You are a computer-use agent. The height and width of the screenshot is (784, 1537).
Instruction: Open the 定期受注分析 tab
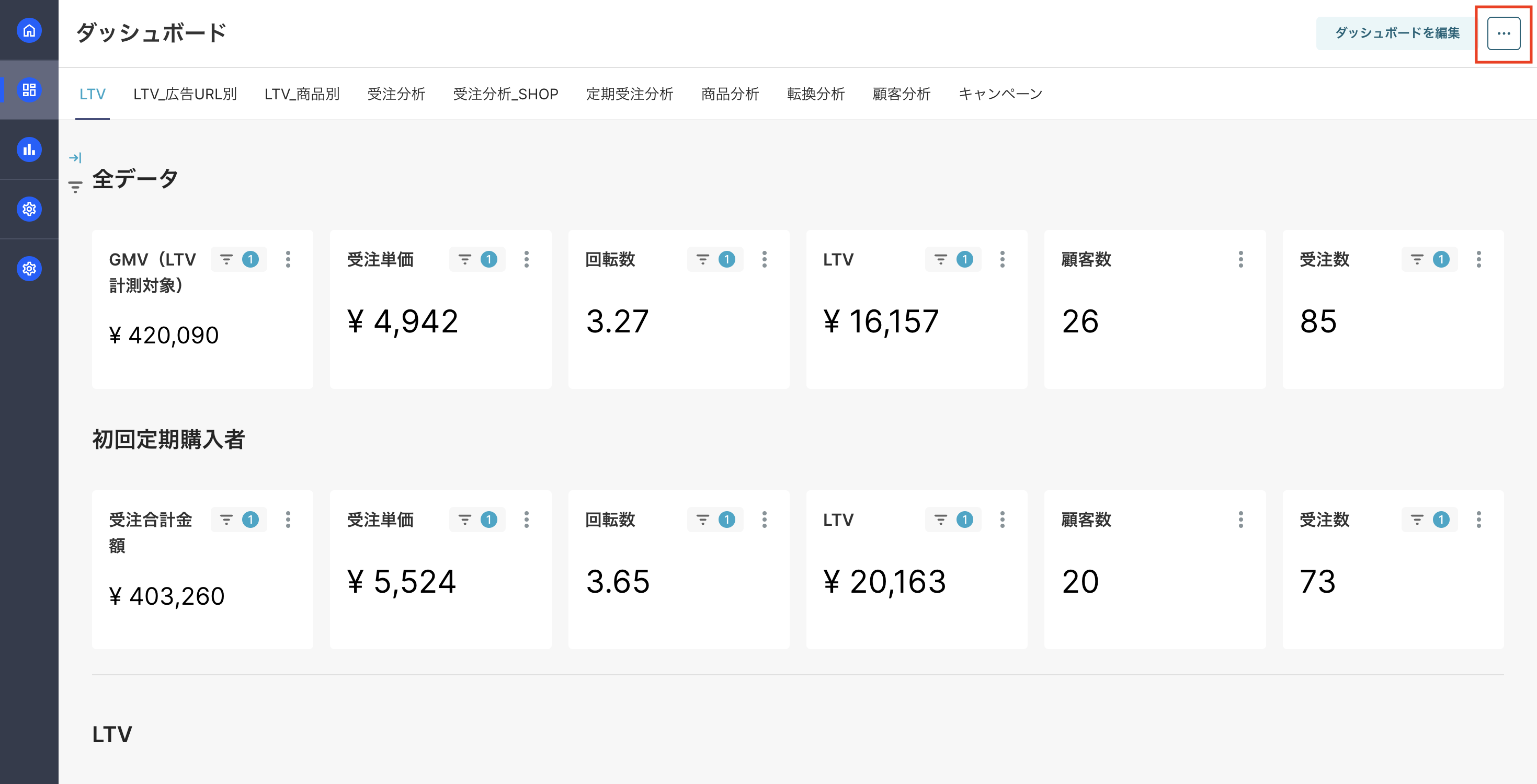[x=630, y=94]
